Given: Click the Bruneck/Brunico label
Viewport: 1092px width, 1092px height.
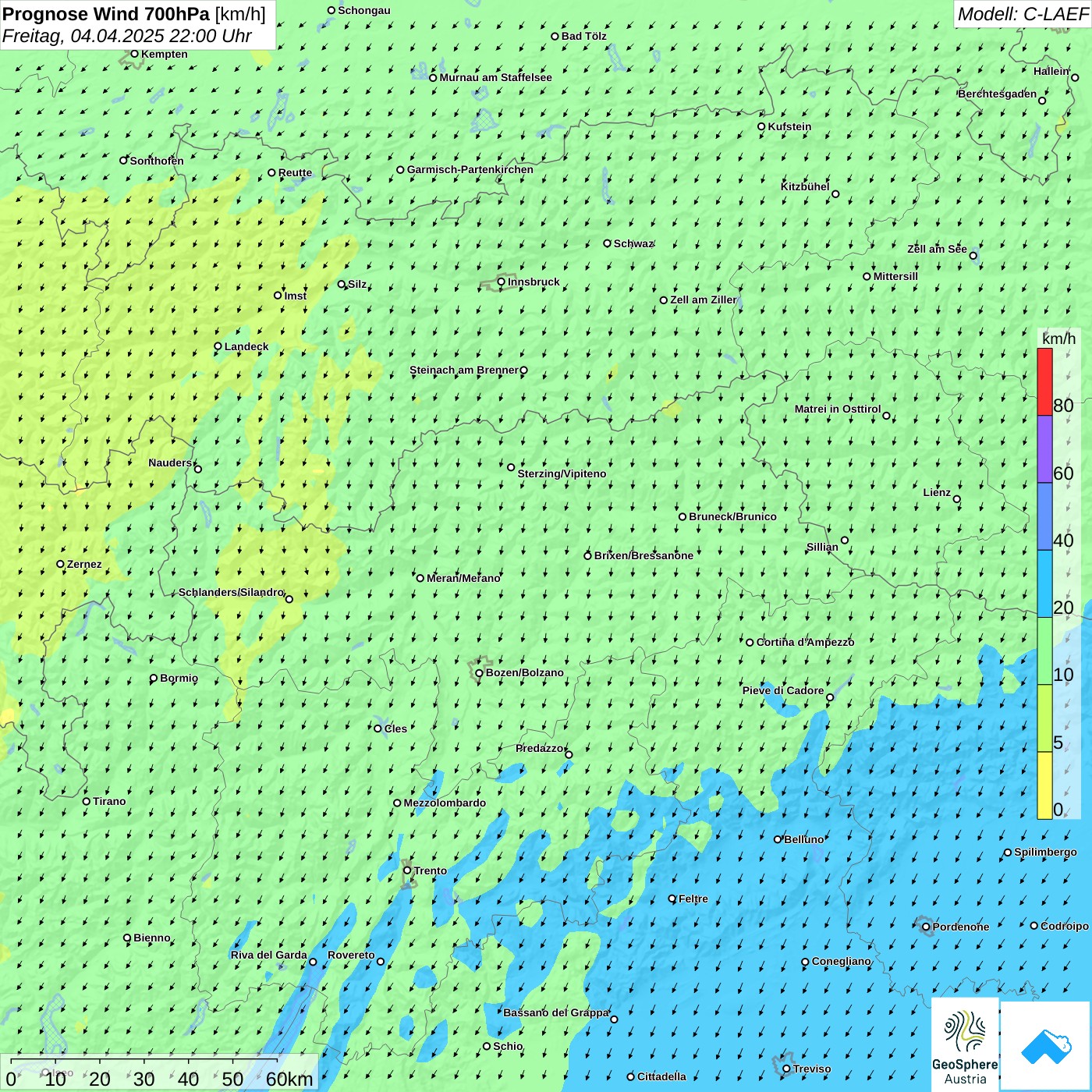Looking at the screenshot, I should tap(732, 516).
